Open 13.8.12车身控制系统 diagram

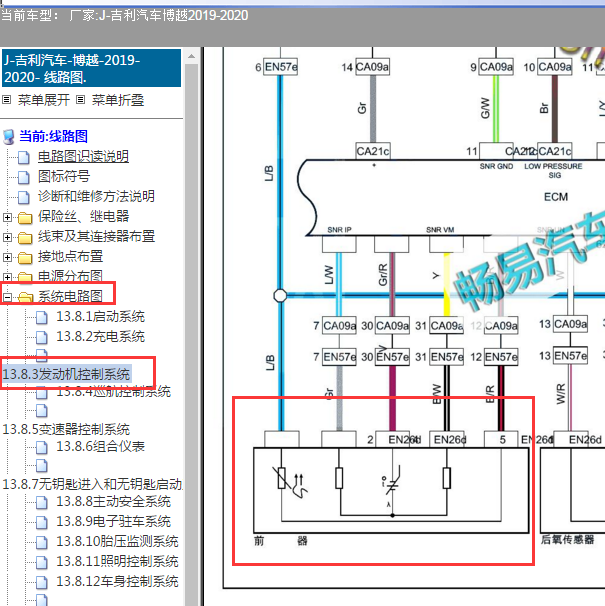(117, 582)
